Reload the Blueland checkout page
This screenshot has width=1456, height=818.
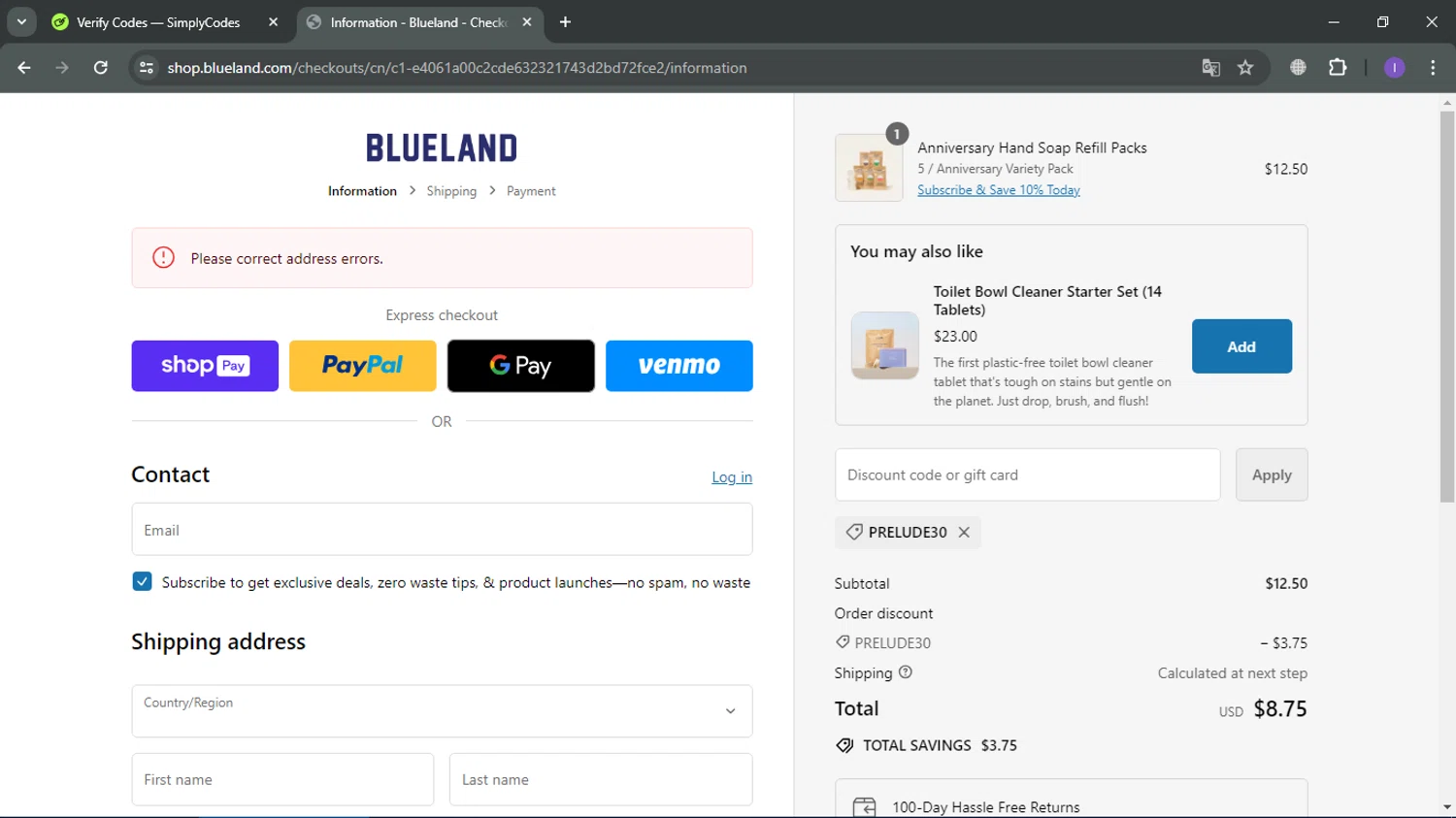101,68
